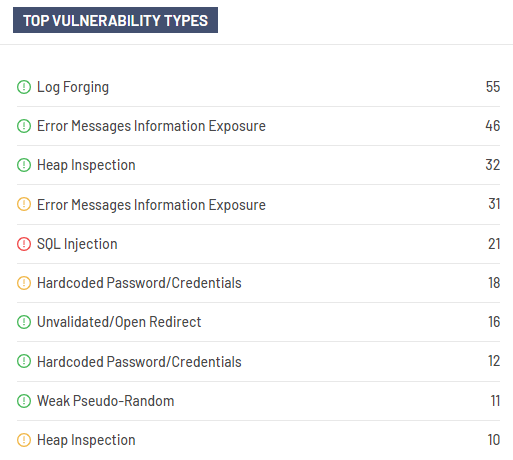513x460 pixels.
Task: Click the green icon next to Error Messages Information Exposure
Action: point(24,126)
